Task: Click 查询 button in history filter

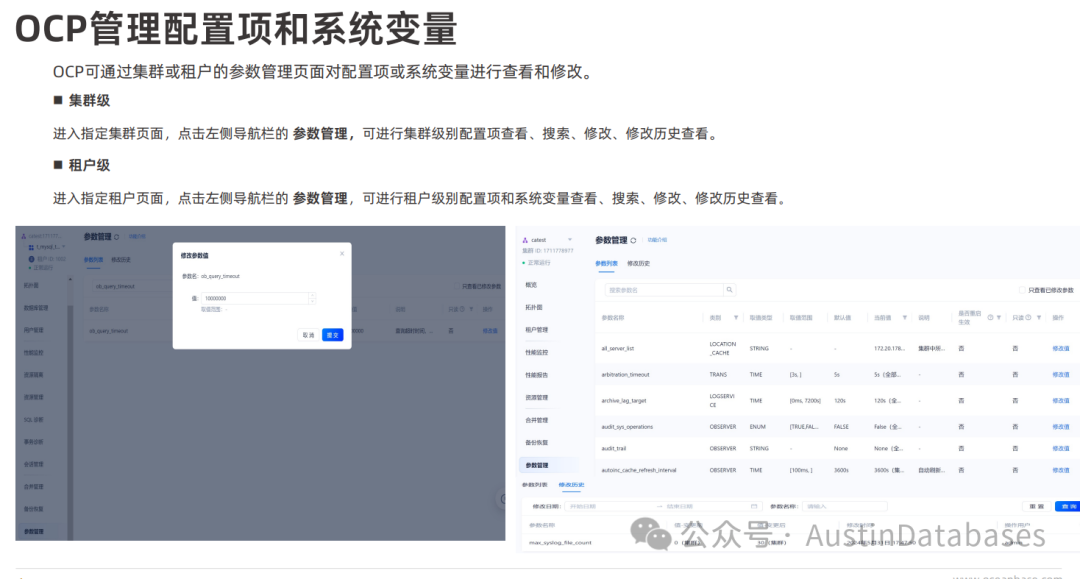Action: 1068,506
